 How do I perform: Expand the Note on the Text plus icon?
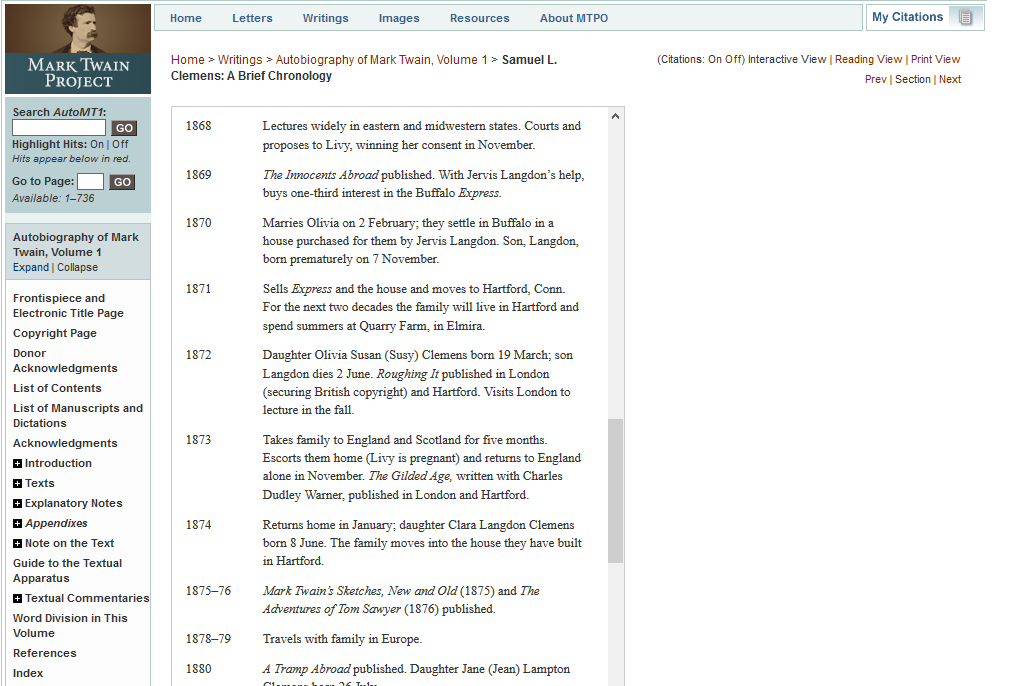[17, 543]
